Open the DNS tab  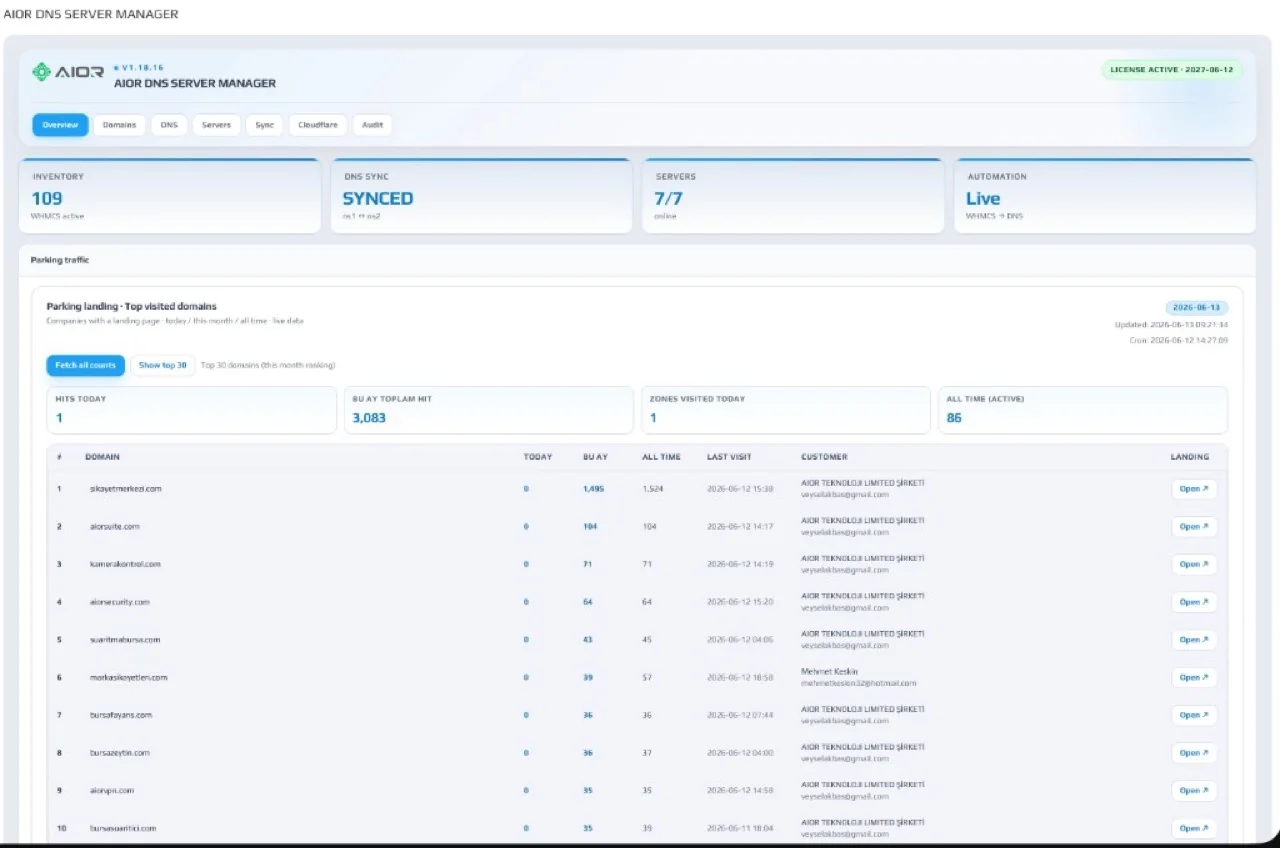click(x=169, y=125)
